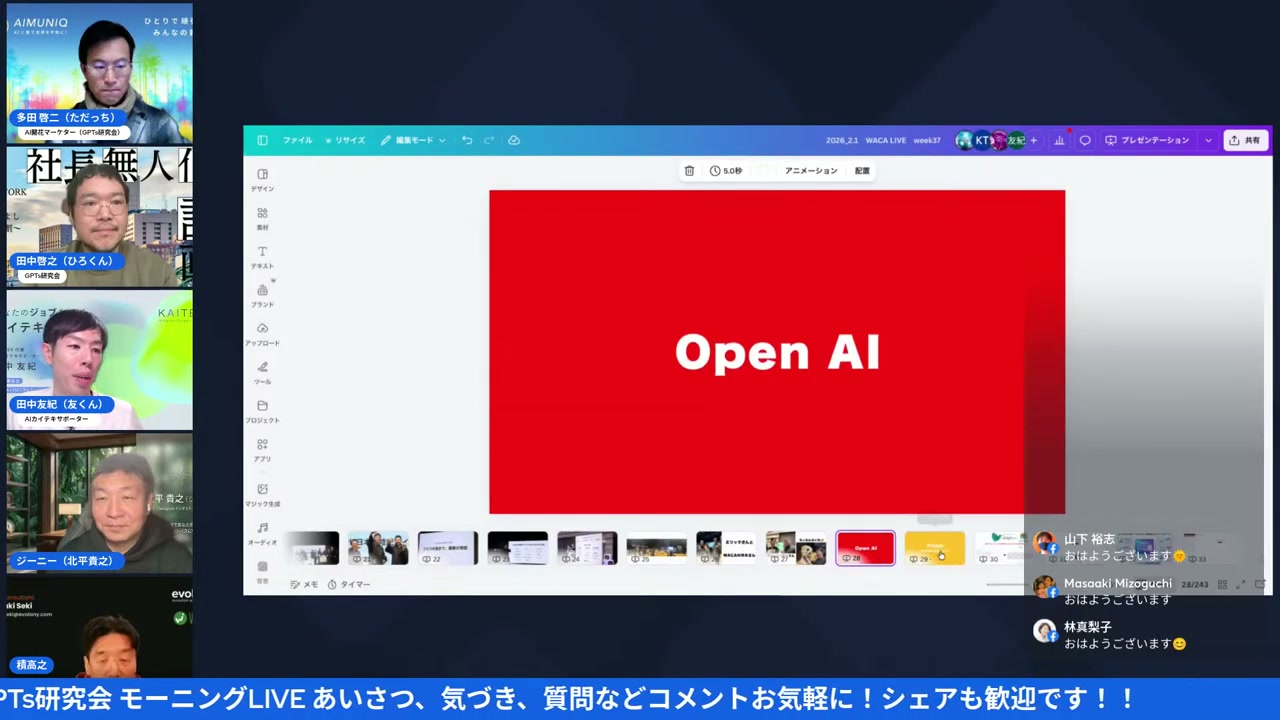Open the オーディオ (Audio) panel

[x=262, y=530]
